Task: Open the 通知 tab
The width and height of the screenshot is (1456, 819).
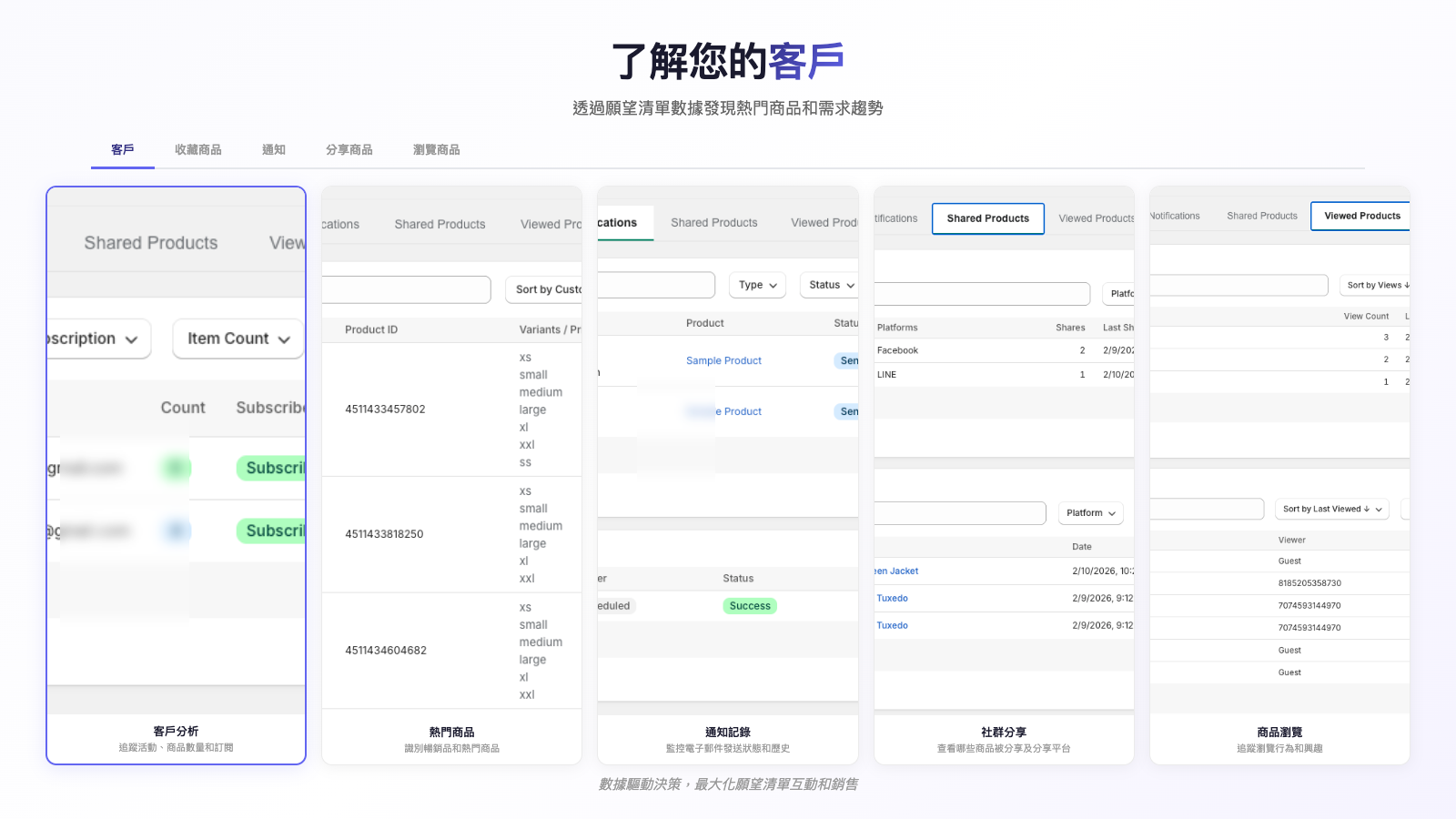Action: pos(274,150)
